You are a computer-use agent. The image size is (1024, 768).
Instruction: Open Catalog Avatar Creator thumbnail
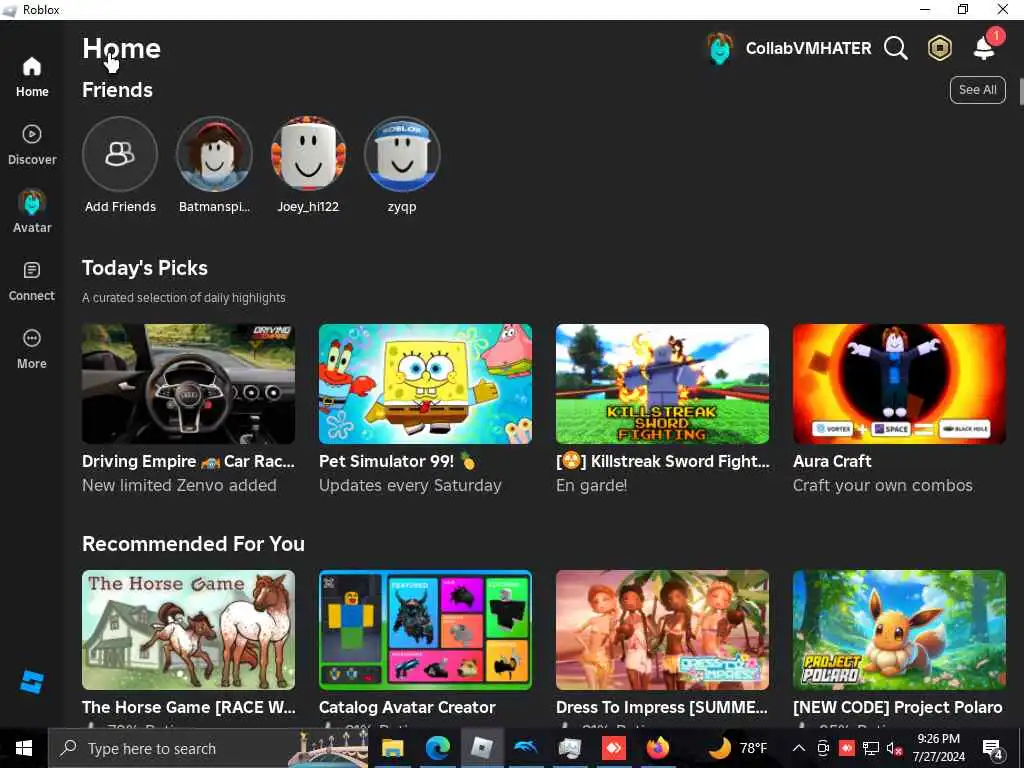[425, 630]
